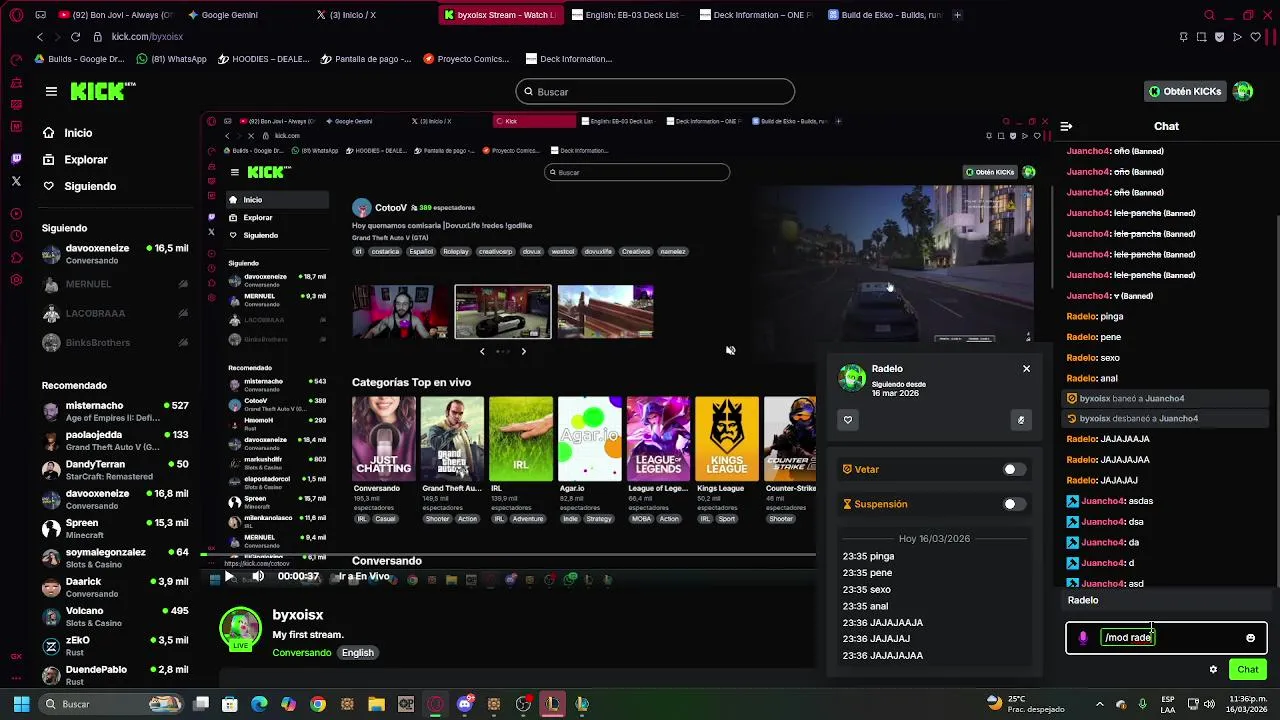Viewport: 1280px width, 720px height.
Task: Open Spreen in Recomendado list
Action: click(115, 529)
